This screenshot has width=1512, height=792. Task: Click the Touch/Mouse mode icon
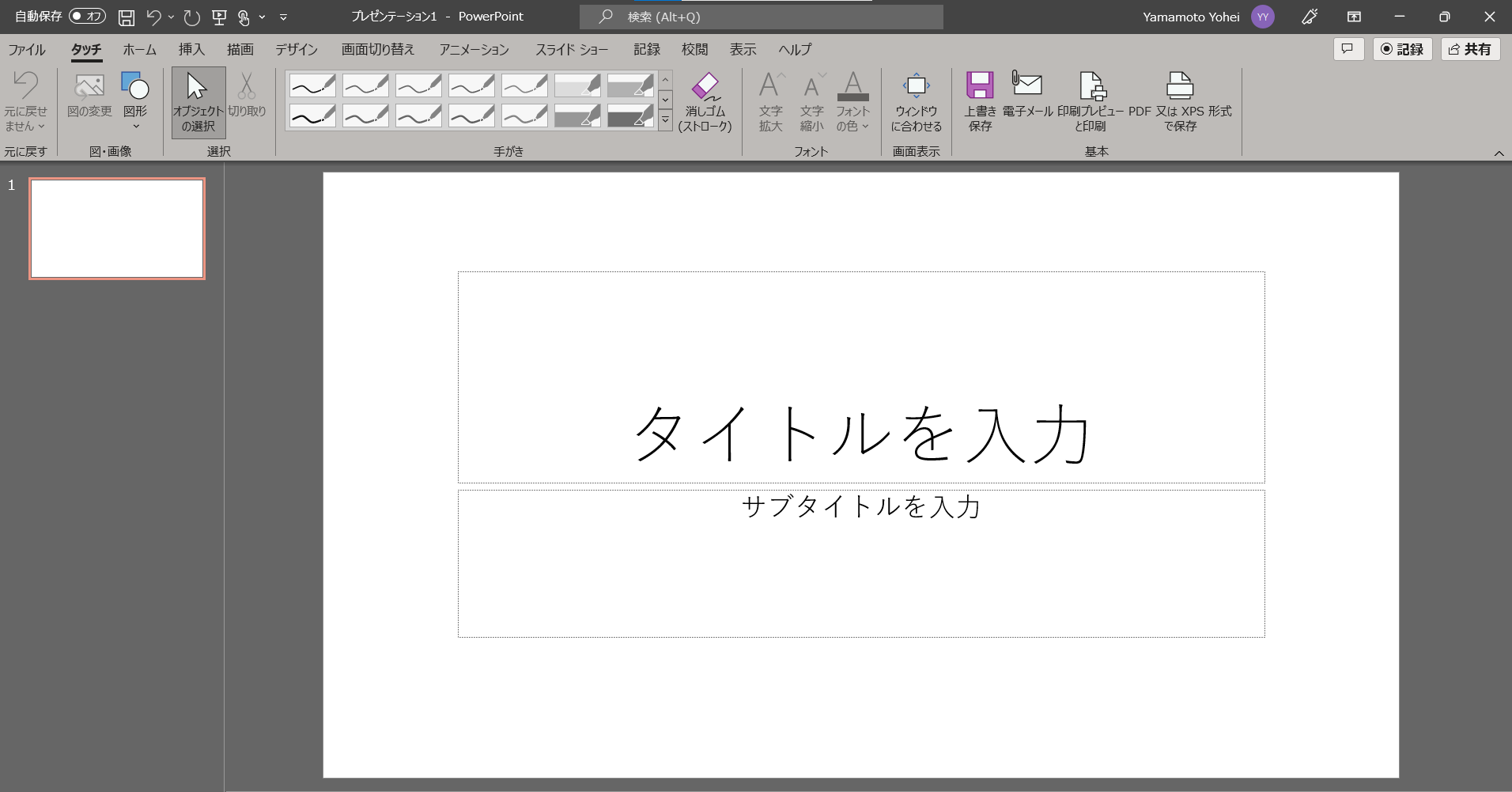(x=244, y=17)
